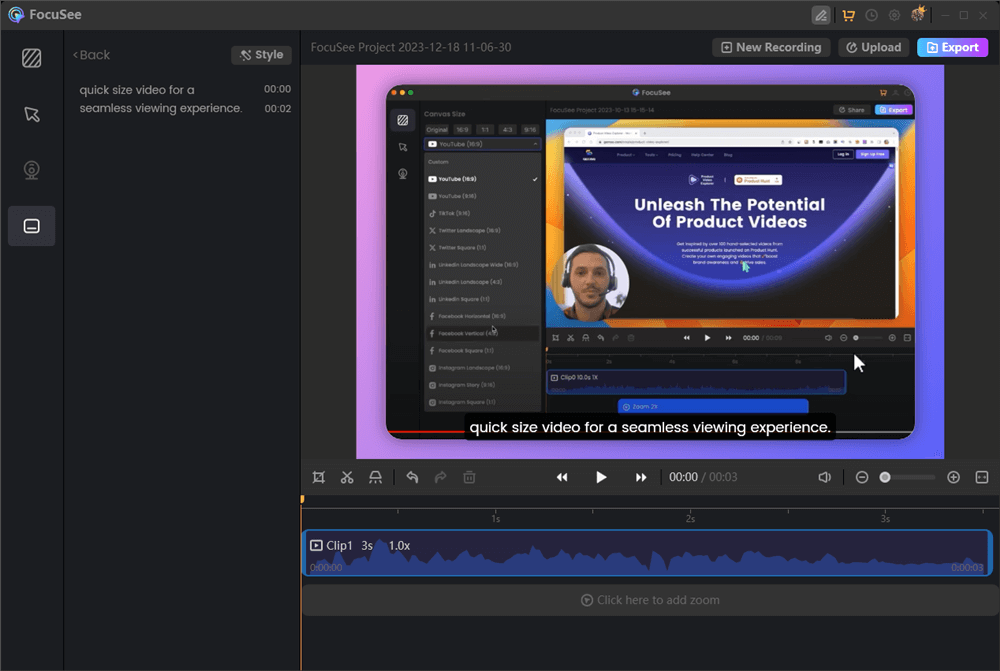The height and width of the screenshot is (671, 1000).
Task: Undo the last edit
Action: 412,477
